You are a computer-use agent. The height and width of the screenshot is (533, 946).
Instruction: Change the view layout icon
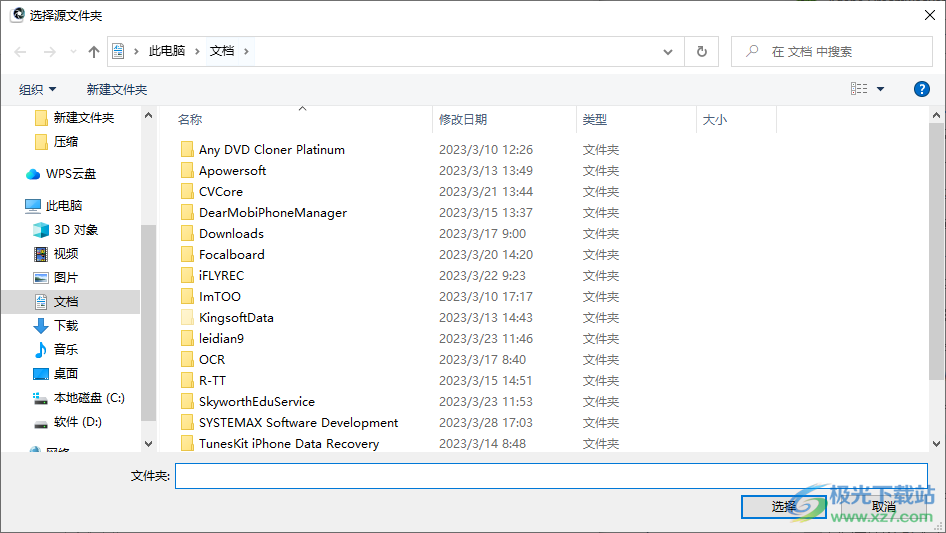pos(859,89)
